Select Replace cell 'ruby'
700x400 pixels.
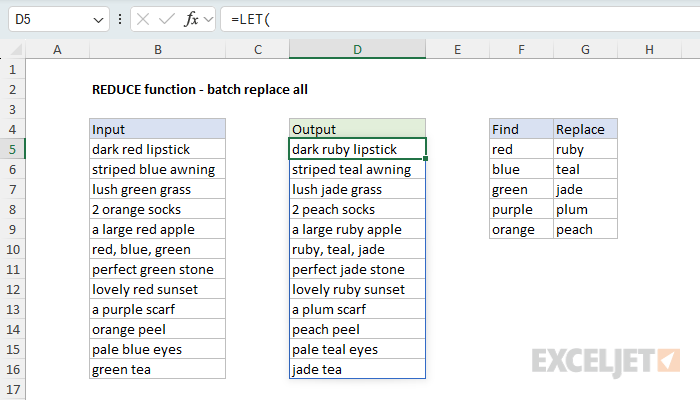(585, 149)
